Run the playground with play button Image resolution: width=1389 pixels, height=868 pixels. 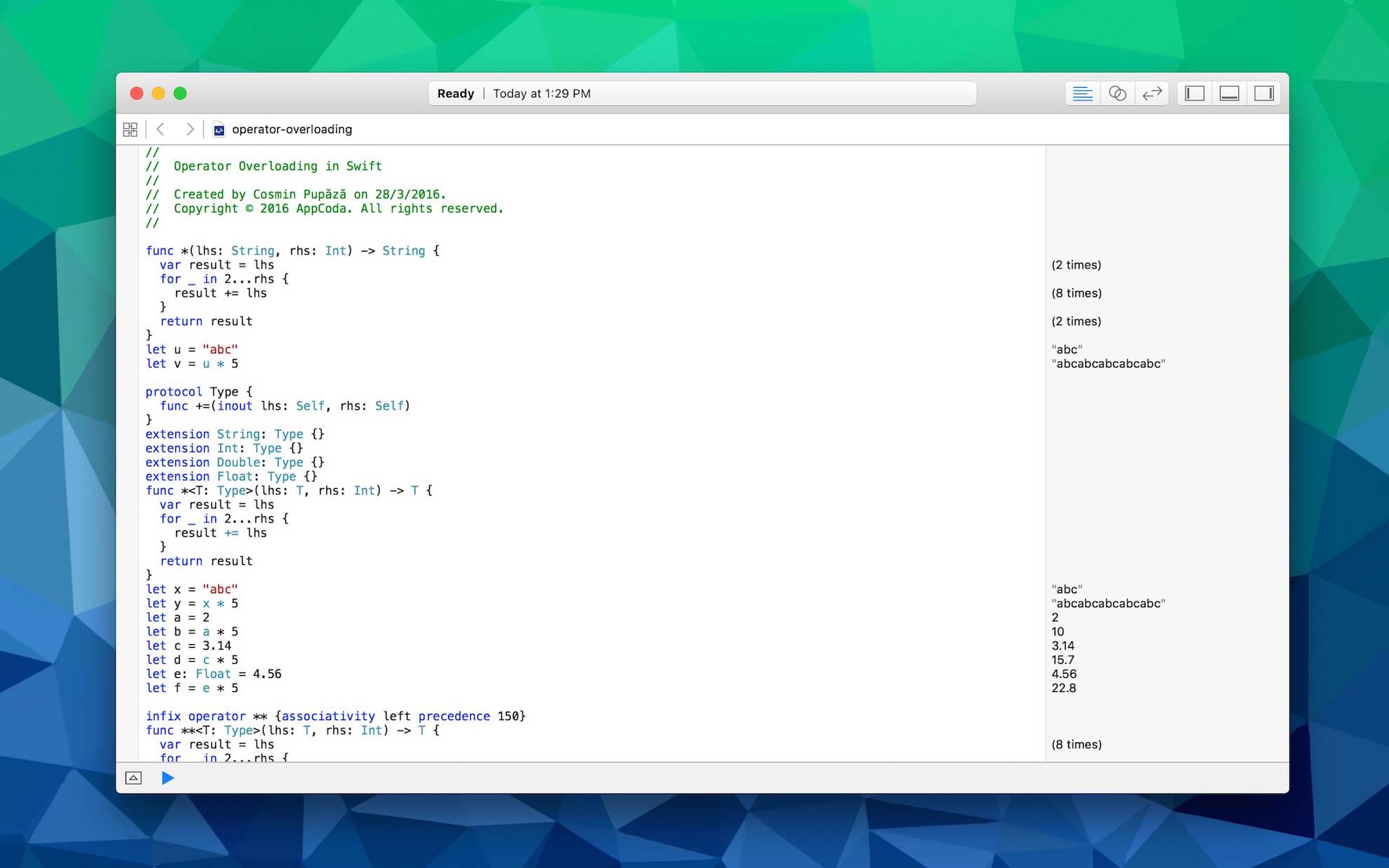pyautogui.click(x=168, y=778)
